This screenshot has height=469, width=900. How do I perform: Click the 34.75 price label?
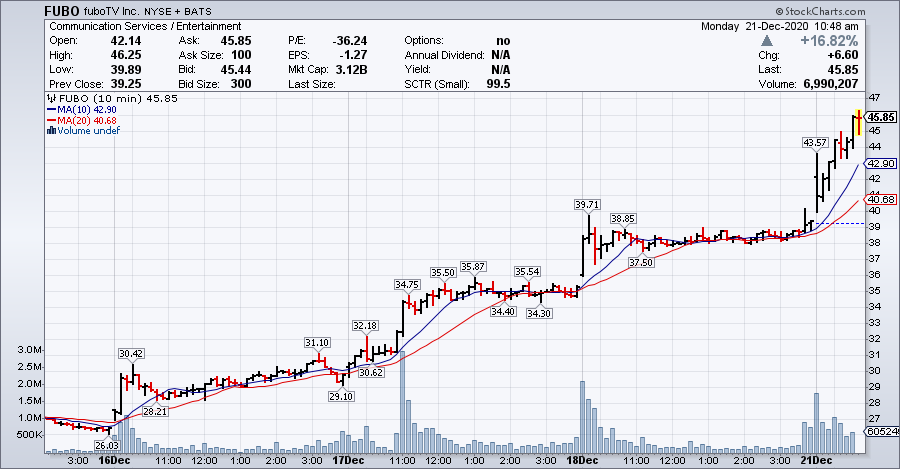407,285
